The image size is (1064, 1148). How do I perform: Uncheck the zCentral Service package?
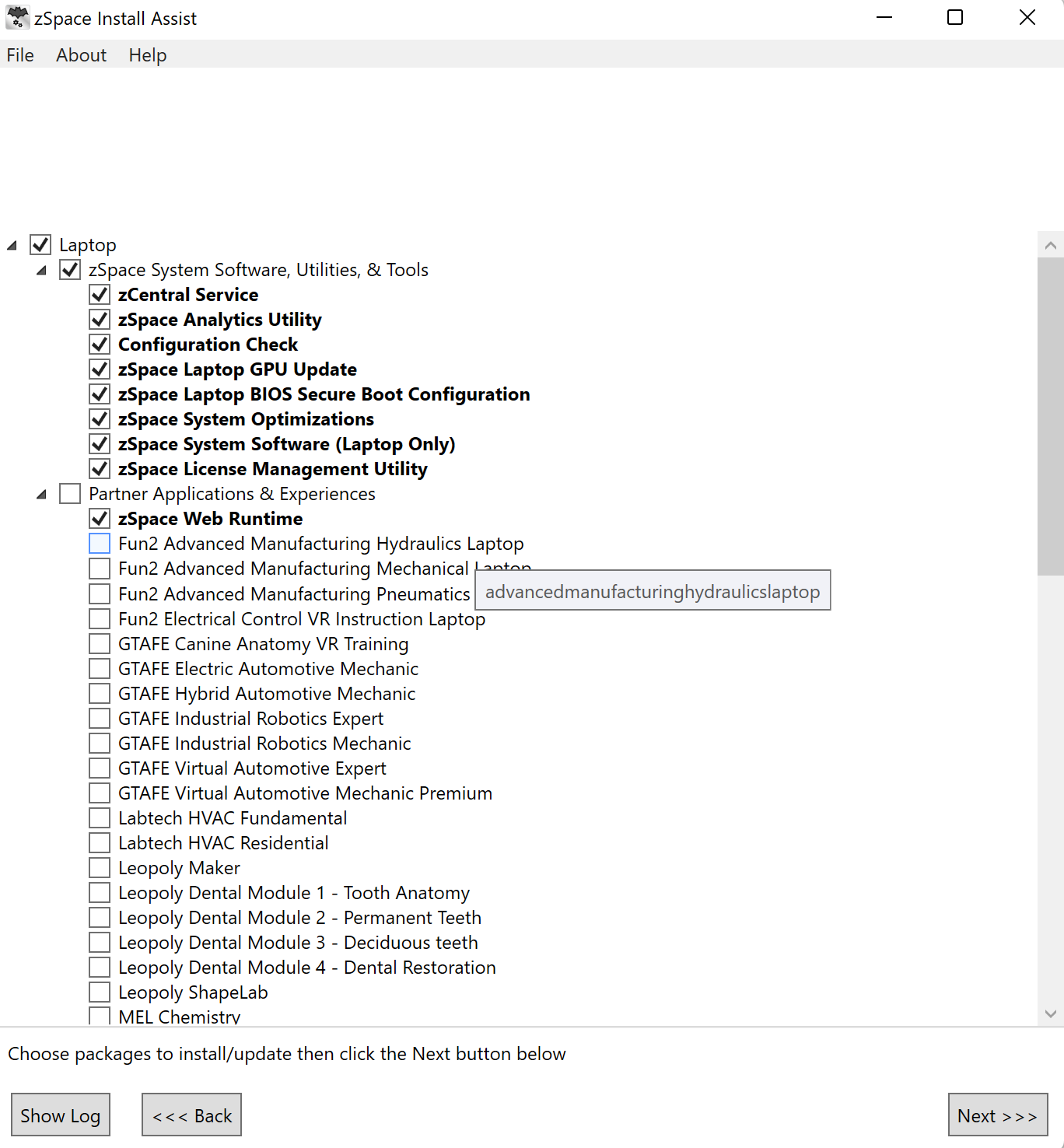99,294
